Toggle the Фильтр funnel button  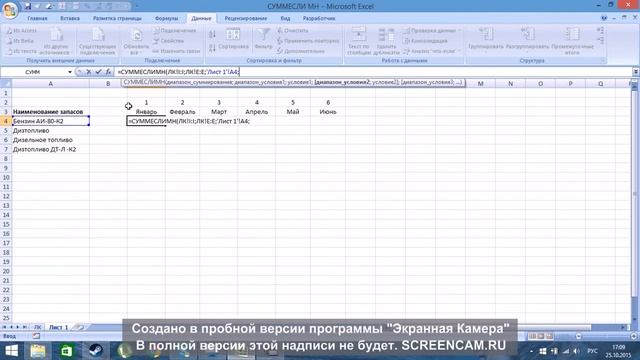[263, 39]
